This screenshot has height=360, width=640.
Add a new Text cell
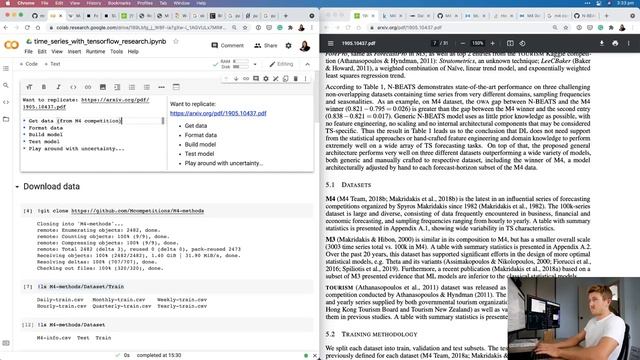tap(52, 64)
